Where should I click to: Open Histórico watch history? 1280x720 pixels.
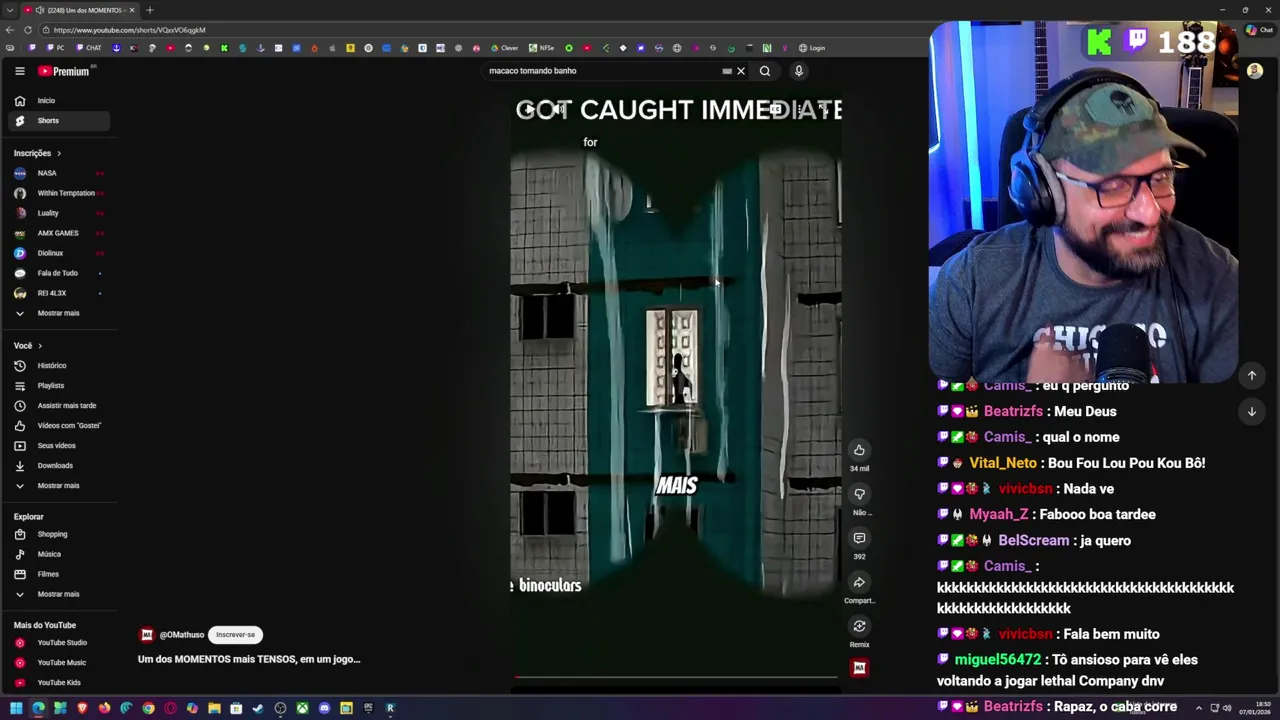click(58, 365)
